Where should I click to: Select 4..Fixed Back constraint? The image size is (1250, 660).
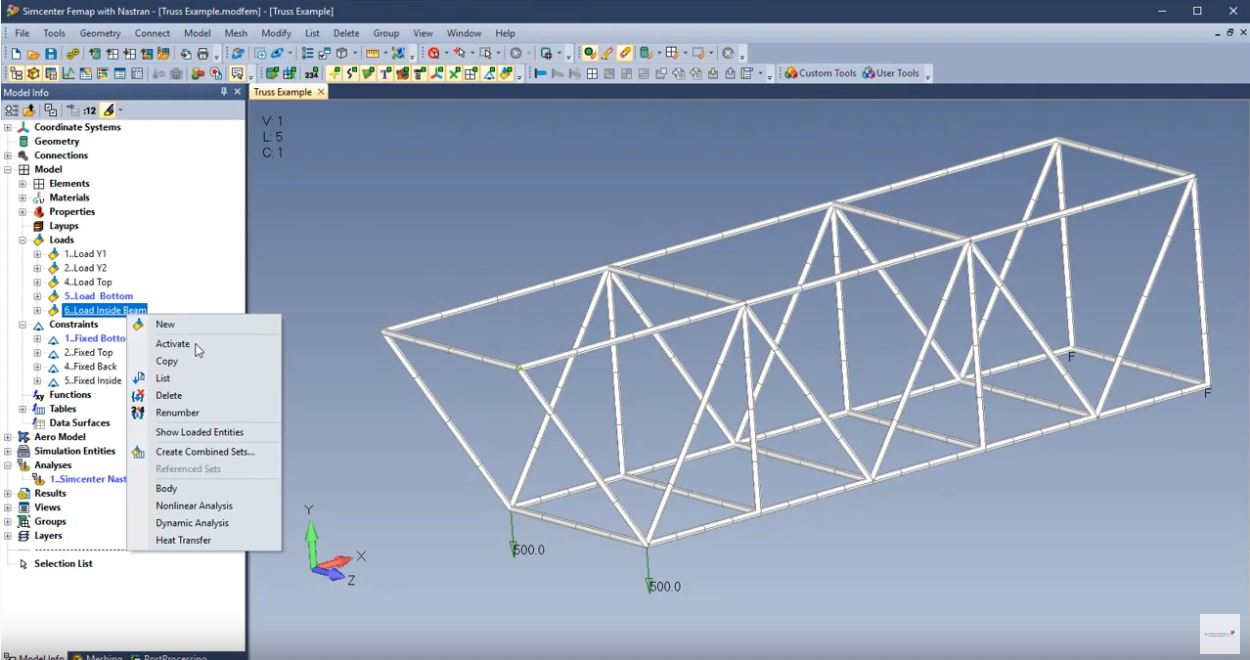pyautogui.click(x=90, y=367)
